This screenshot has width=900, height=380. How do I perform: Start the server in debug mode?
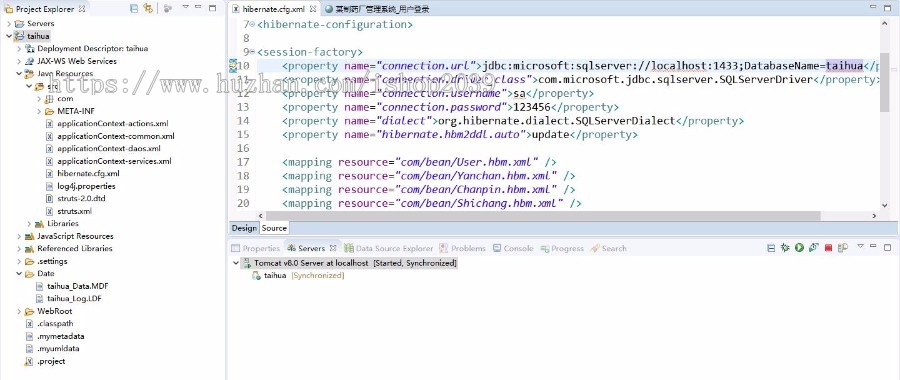tap(785, 248)
